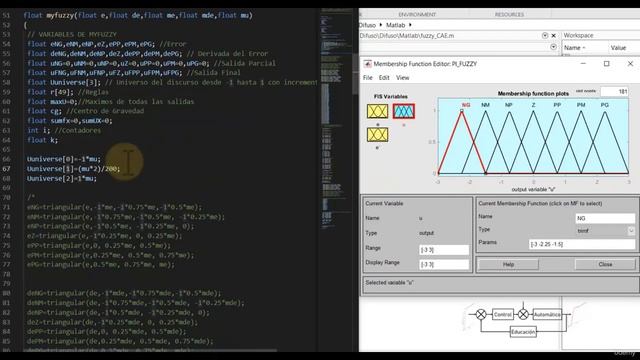Click the Display Range input field

point(444,264)
